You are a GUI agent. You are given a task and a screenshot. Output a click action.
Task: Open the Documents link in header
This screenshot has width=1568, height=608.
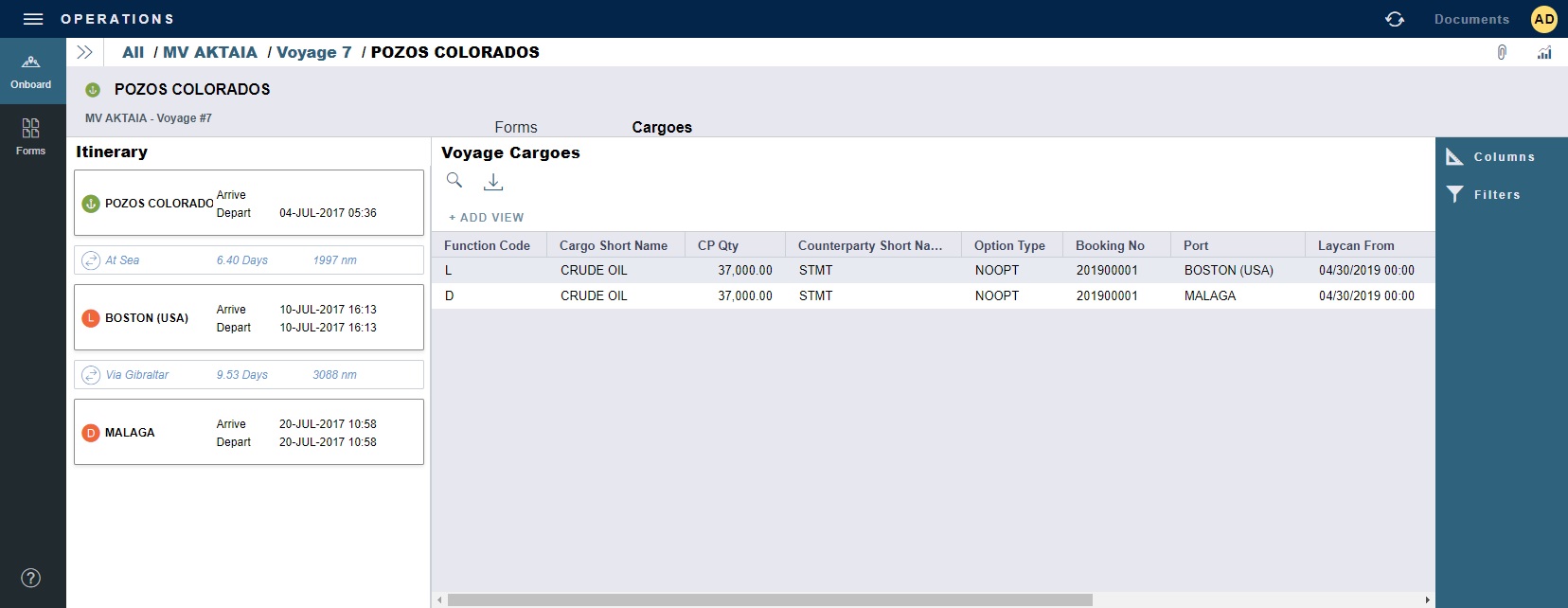click(x=1471, y=20)
